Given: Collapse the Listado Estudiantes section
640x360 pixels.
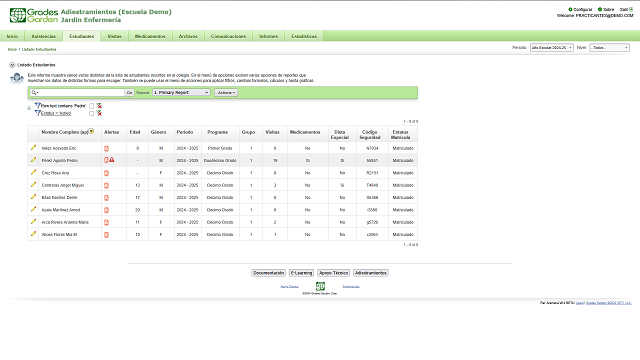Looking at the screenshot, I should pyautogui.click(x=12, y=65).
